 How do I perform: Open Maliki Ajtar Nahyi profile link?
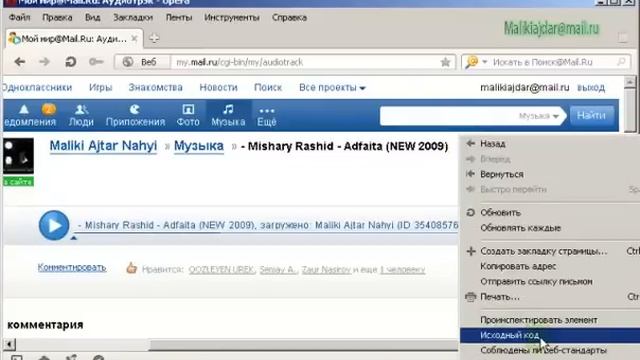[103, 146]
